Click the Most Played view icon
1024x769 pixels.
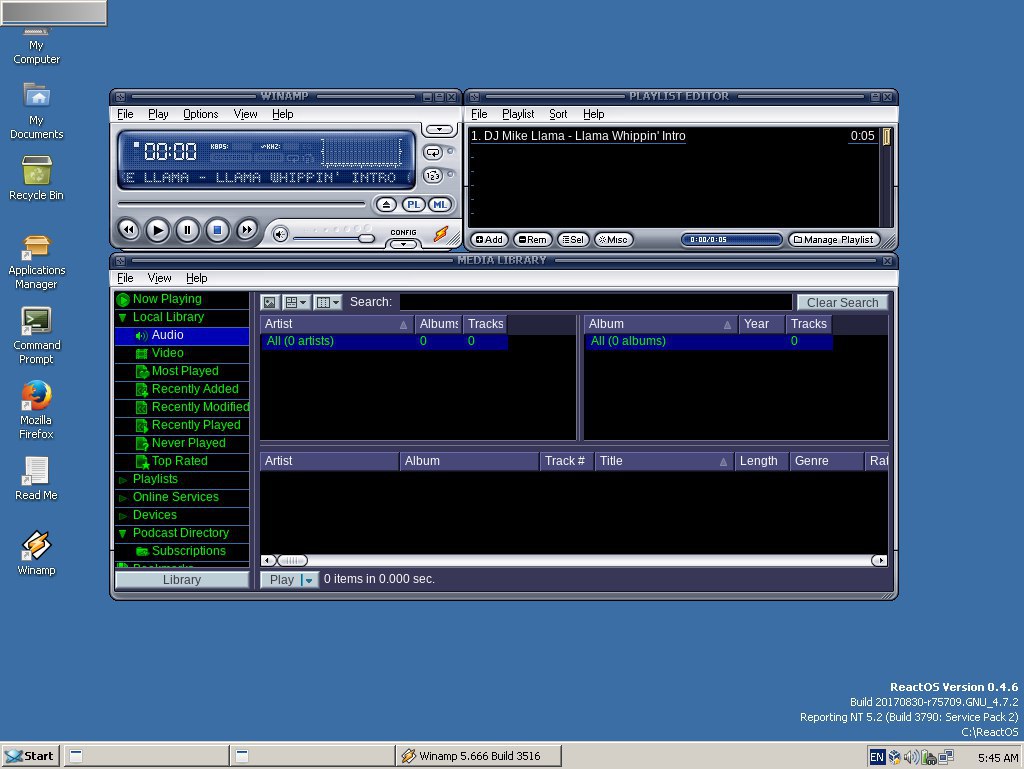142,371
